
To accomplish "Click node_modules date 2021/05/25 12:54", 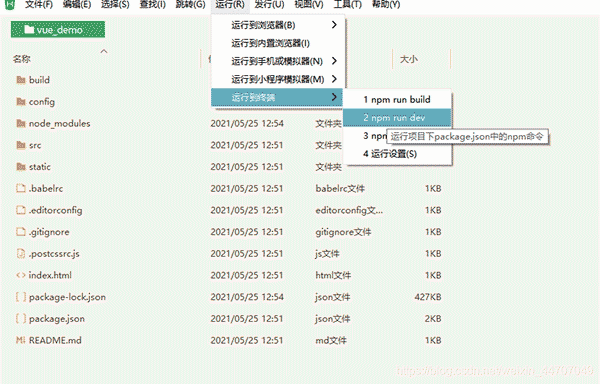I will click(247, 124).
